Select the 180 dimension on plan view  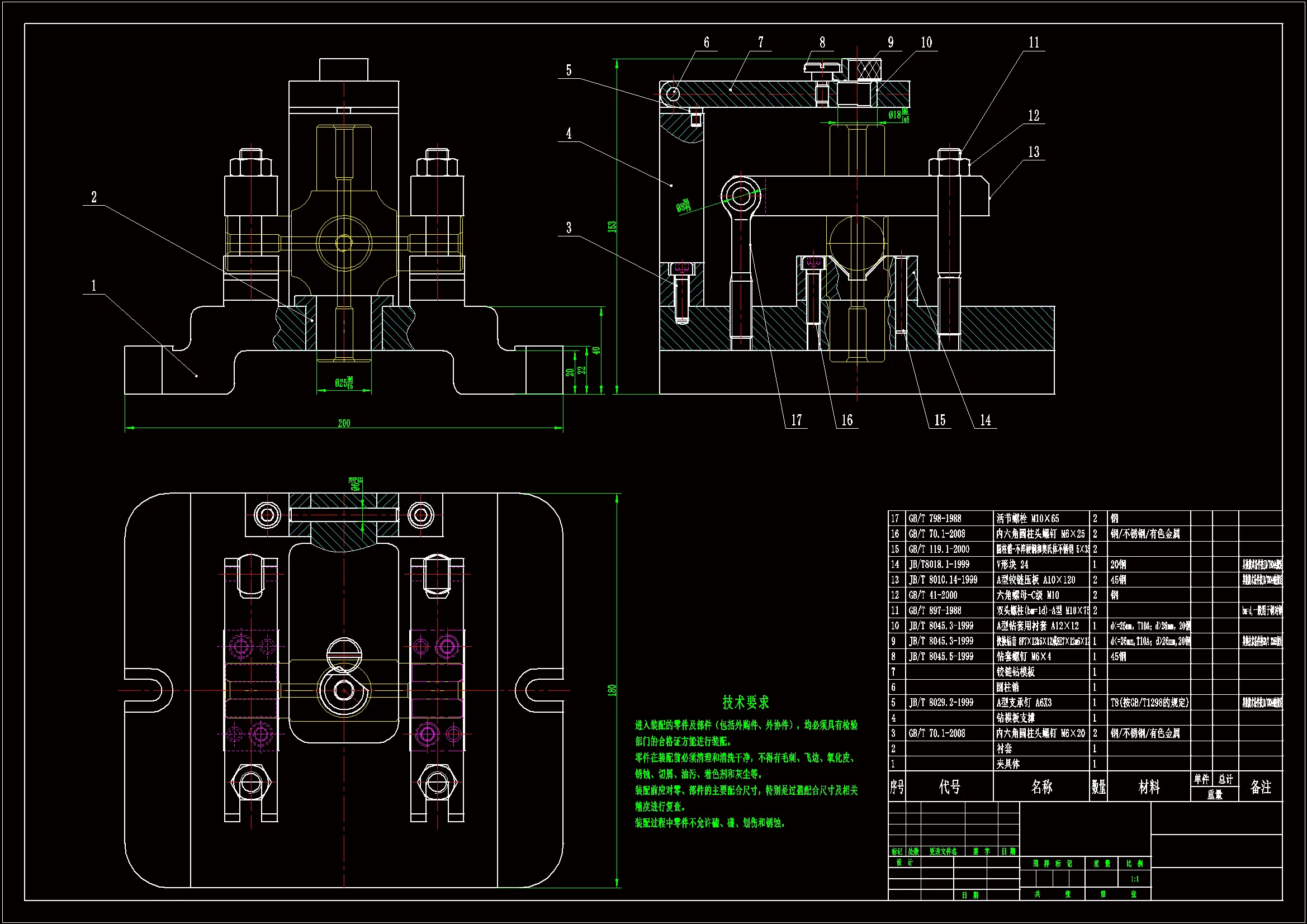click(x=612, y=690)
